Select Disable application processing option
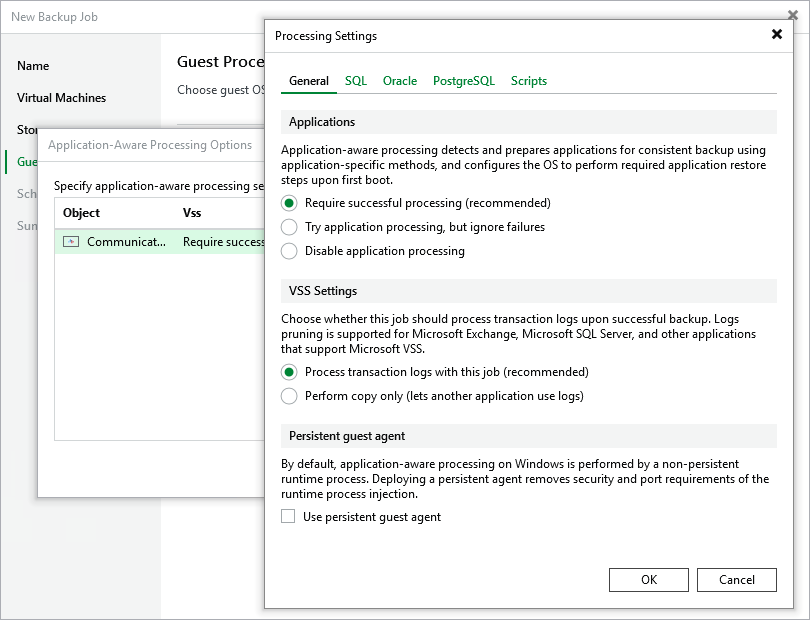The height and width of the screenshot is (620, 810). (x=289, y=251)
